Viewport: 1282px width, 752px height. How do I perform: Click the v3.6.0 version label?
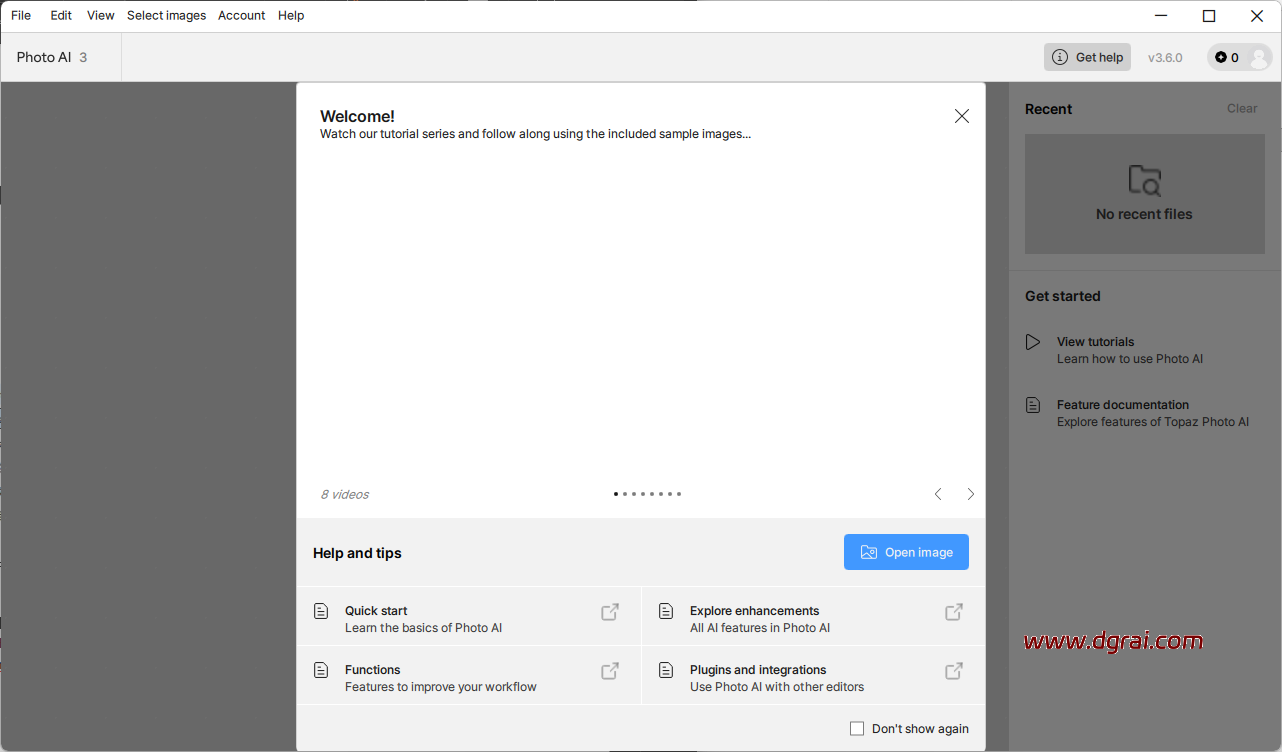1165,58
